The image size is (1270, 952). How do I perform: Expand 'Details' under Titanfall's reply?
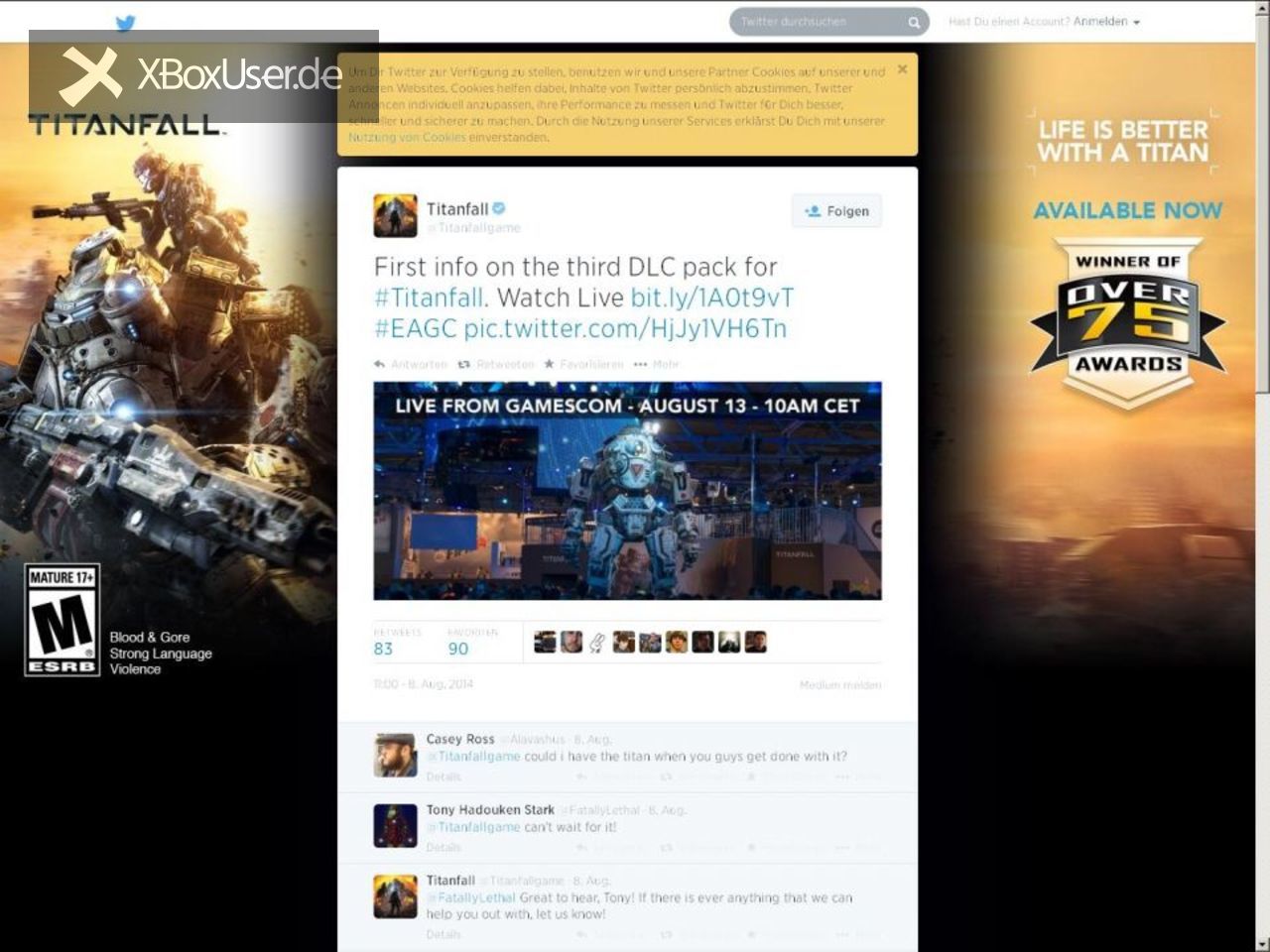(x=444, y=934)
